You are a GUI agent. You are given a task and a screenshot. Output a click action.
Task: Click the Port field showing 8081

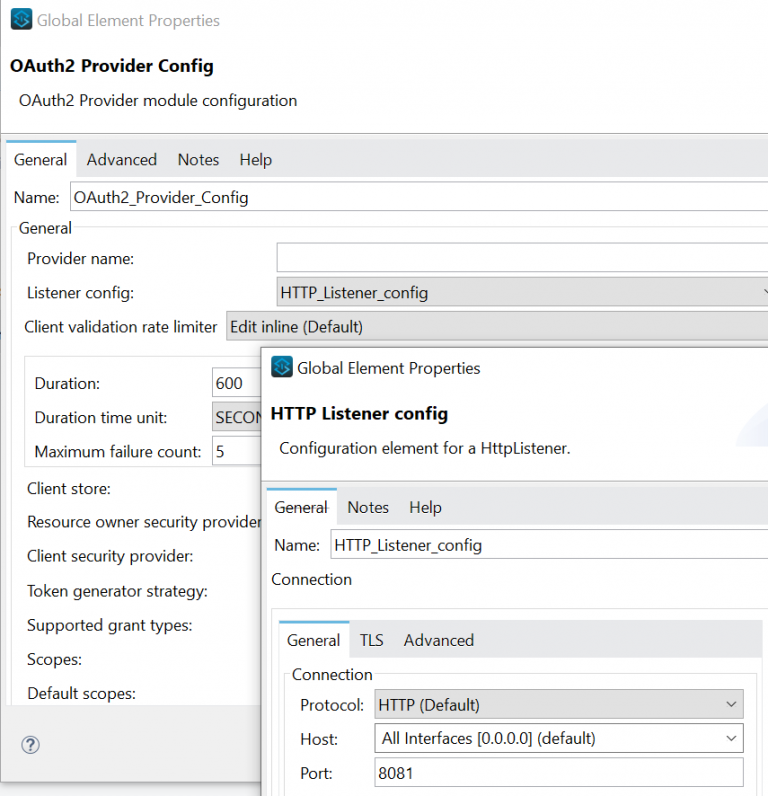[558, 773]
